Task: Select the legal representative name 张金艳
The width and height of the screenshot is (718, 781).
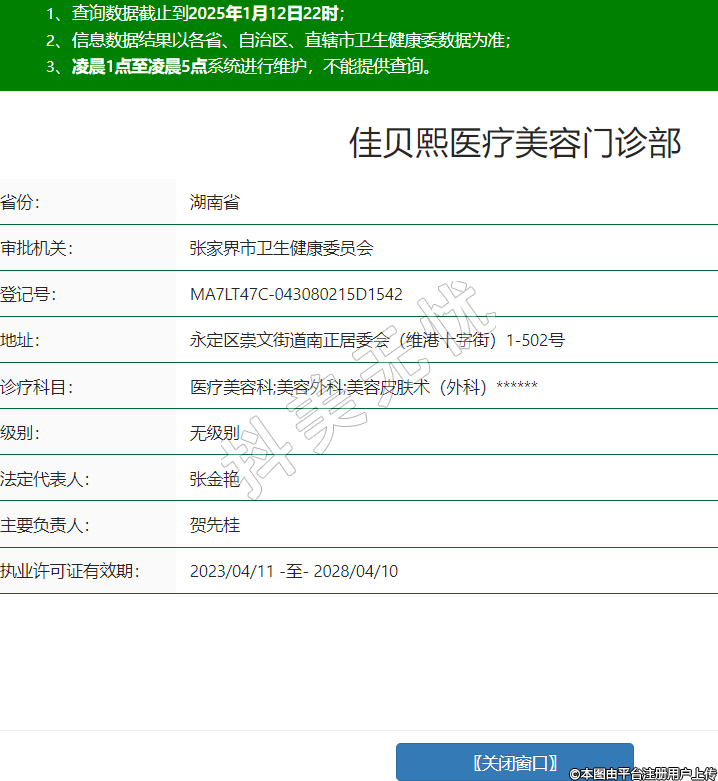Action: 215,479
